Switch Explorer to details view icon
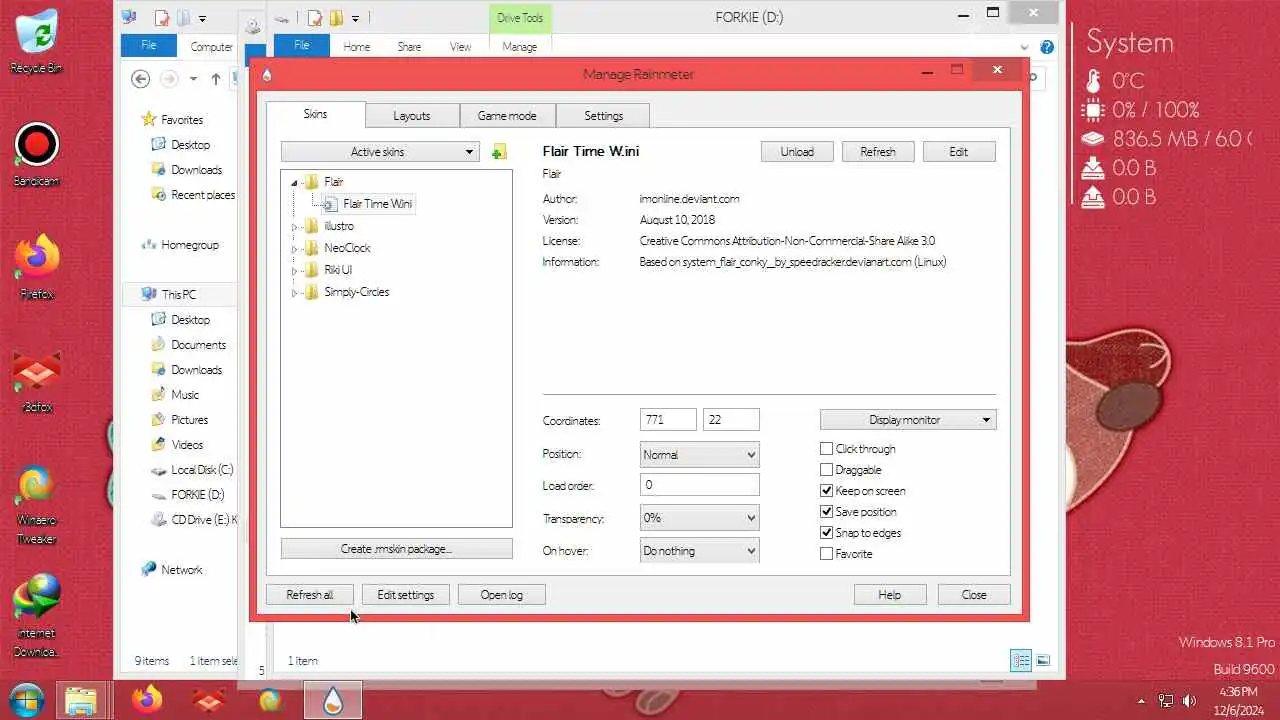This screenshot has height=720, width=1280. 1021,660
